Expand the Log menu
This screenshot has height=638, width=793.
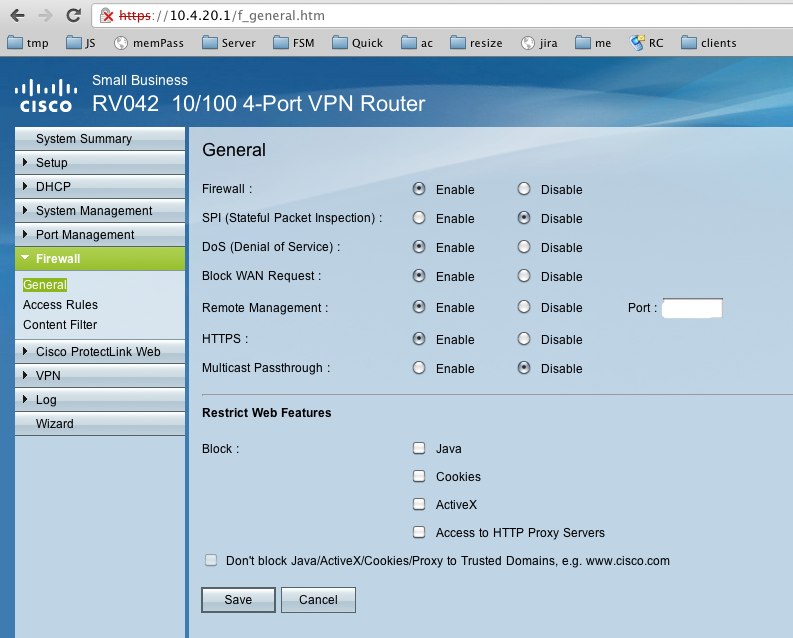(x=100, y=400)
